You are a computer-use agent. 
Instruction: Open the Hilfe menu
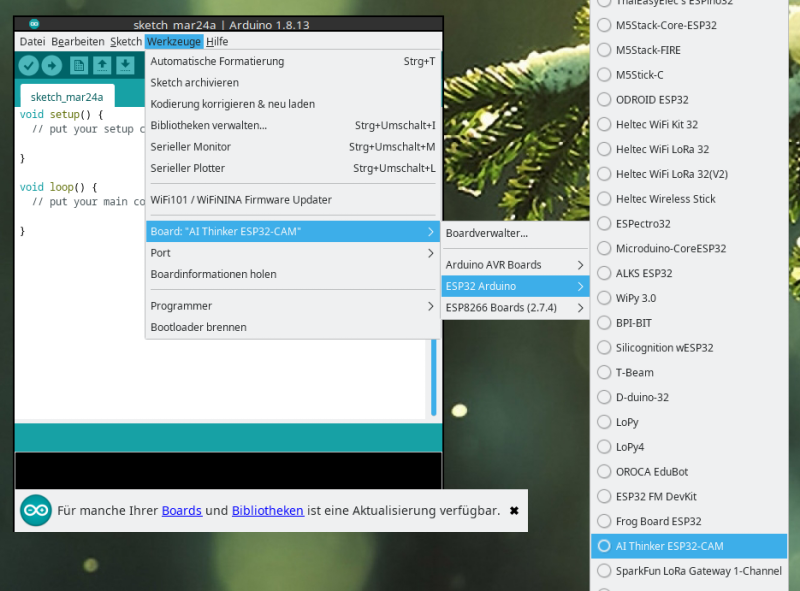(217, 42)
